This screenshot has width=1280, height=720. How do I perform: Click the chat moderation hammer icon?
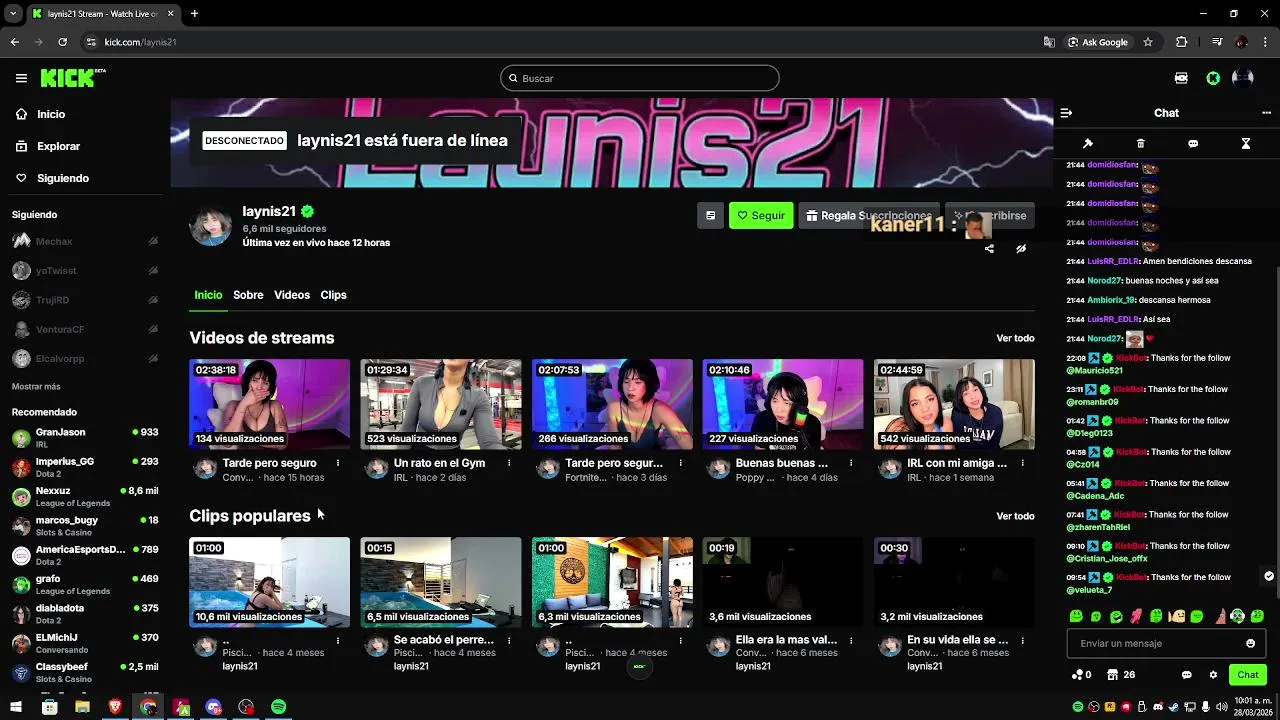click(1088, 144)
